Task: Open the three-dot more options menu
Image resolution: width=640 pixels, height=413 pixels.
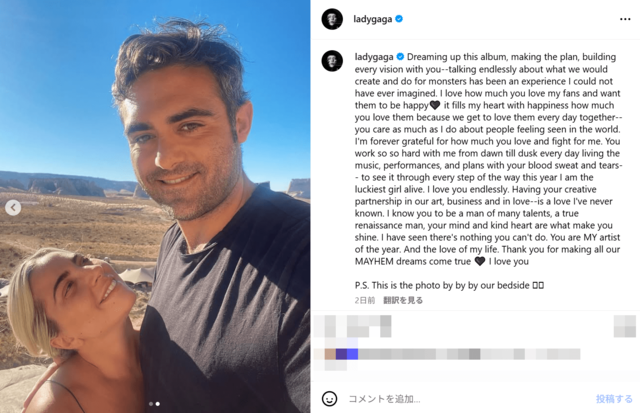Action: pos(625,19)
